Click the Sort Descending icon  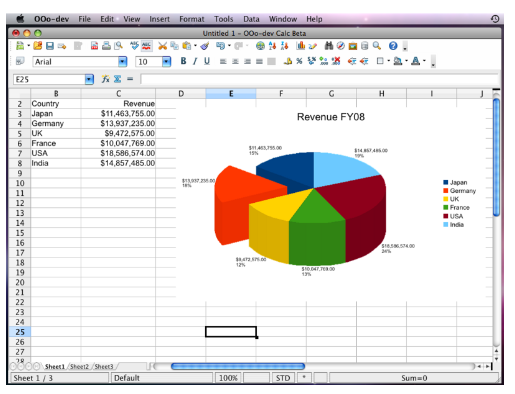(284, 46)
